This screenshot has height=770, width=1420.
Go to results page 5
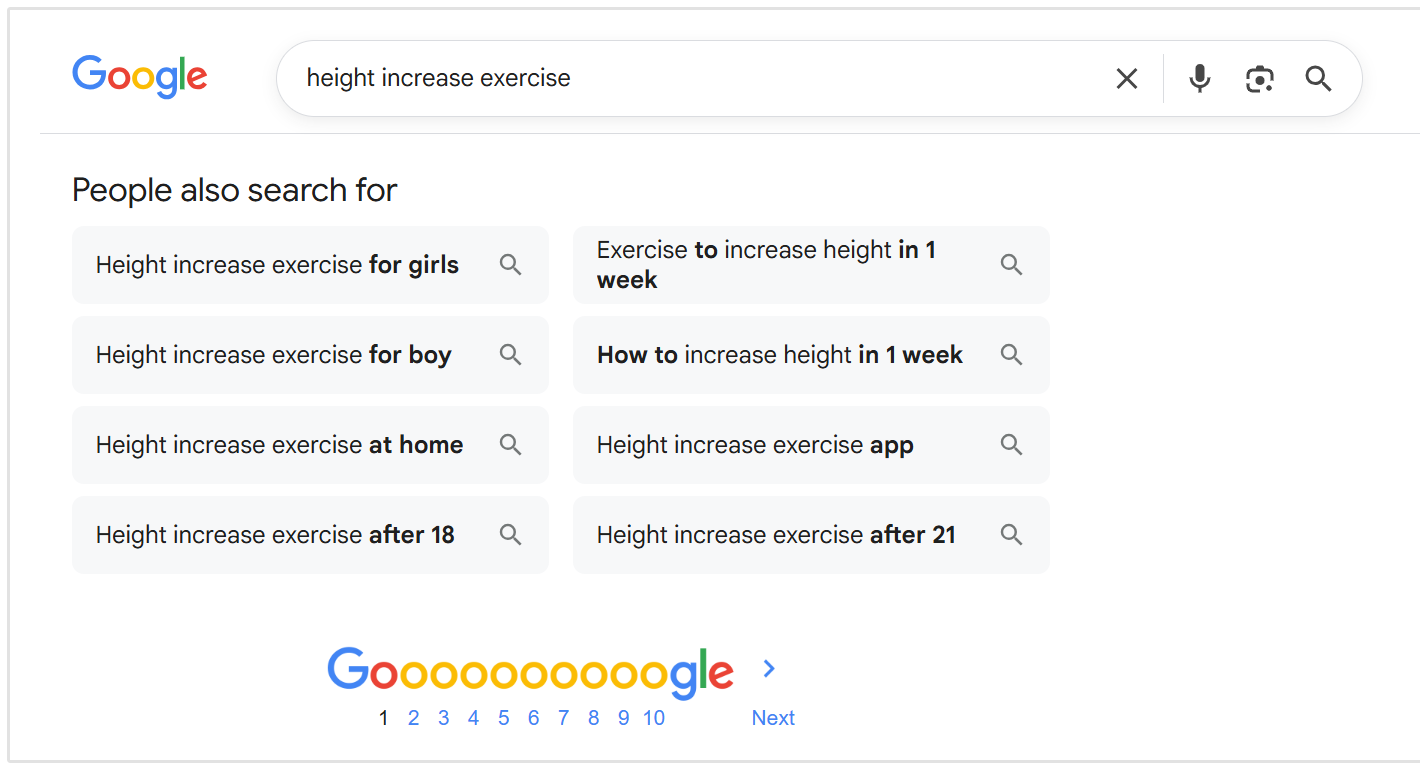pyautogui.click(x=503, y=717)
